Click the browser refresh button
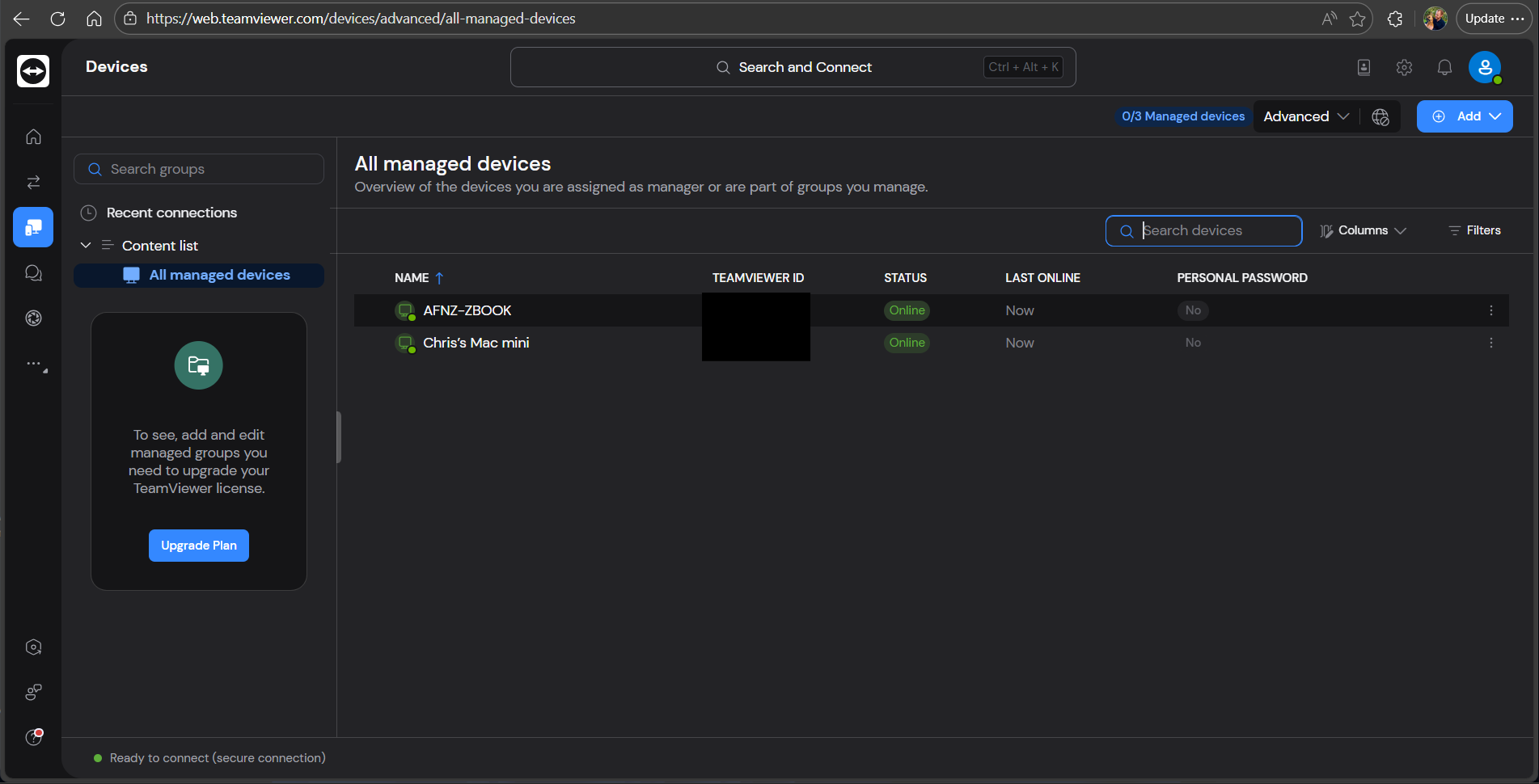 (x=57, y=19)
